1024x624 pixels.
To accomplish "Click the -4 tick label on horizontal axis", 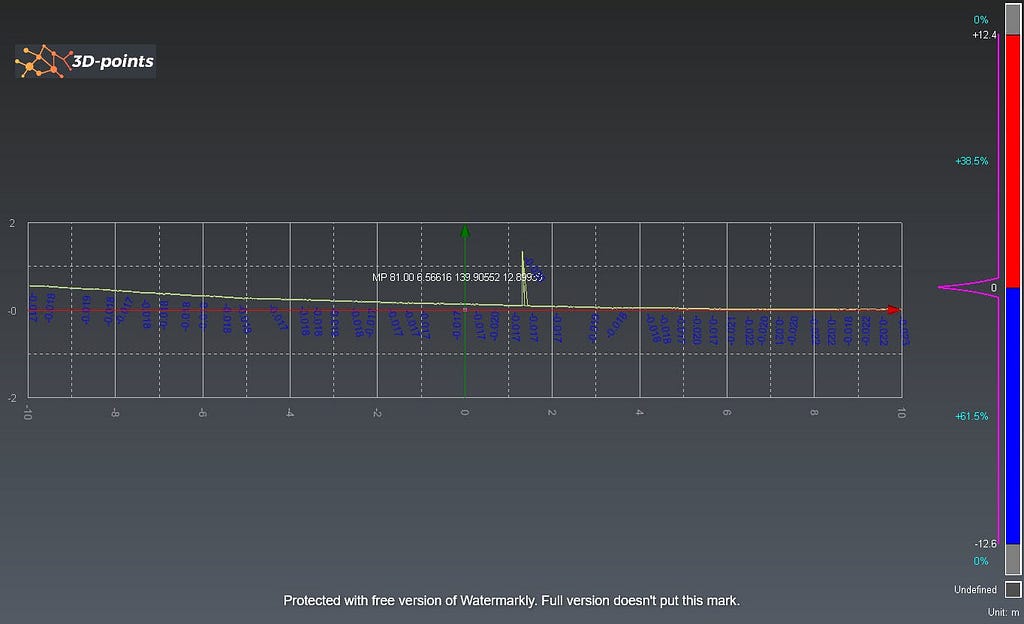I will tap(289, 413).
